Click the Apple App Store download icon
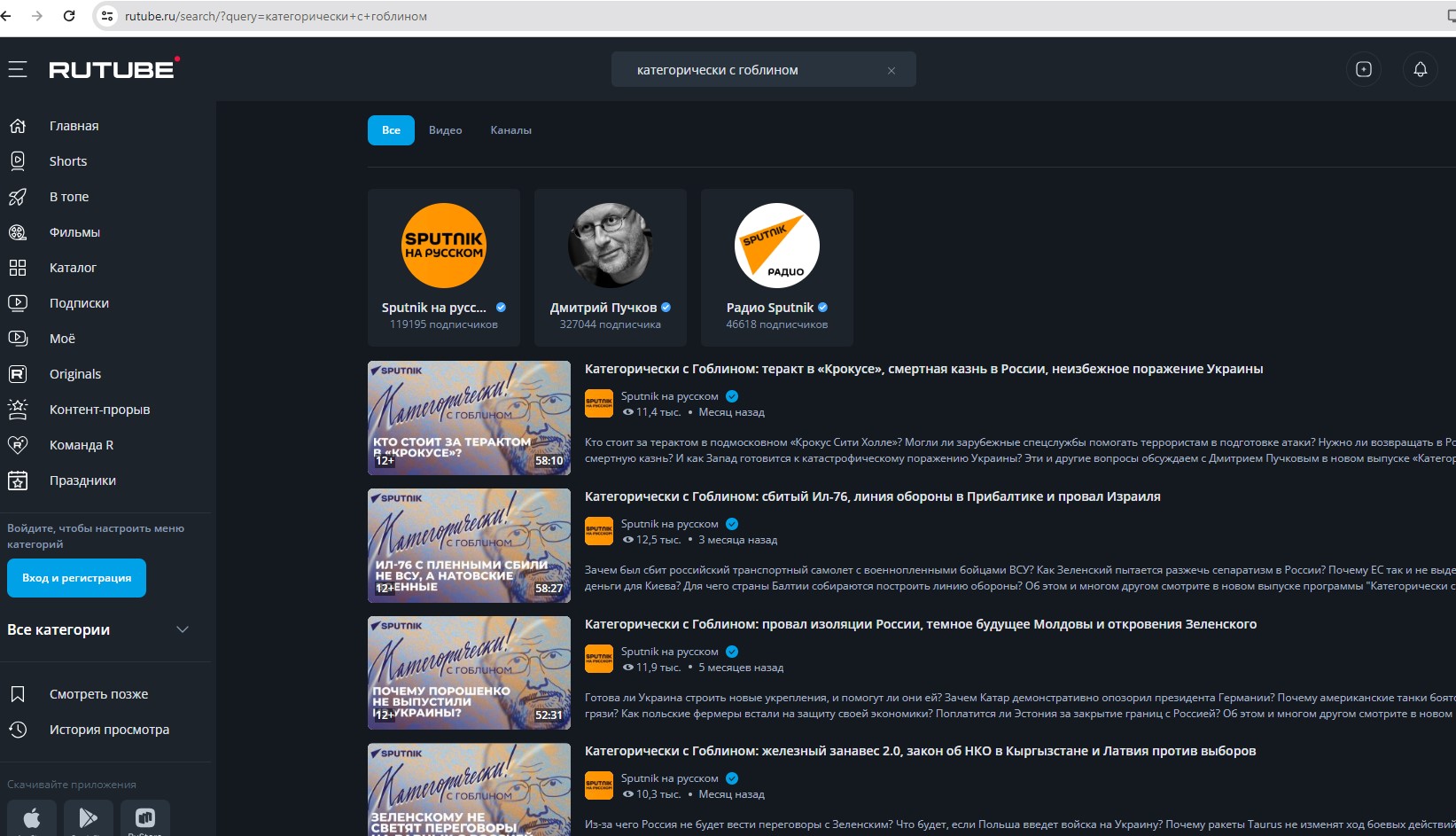1456x836 pixels. [32, 818]
